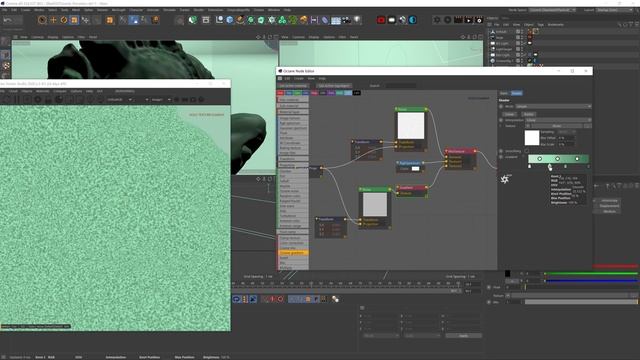Click the white texture color swatch in shader panel
This screenshot has height=360, width=640.
532,138
